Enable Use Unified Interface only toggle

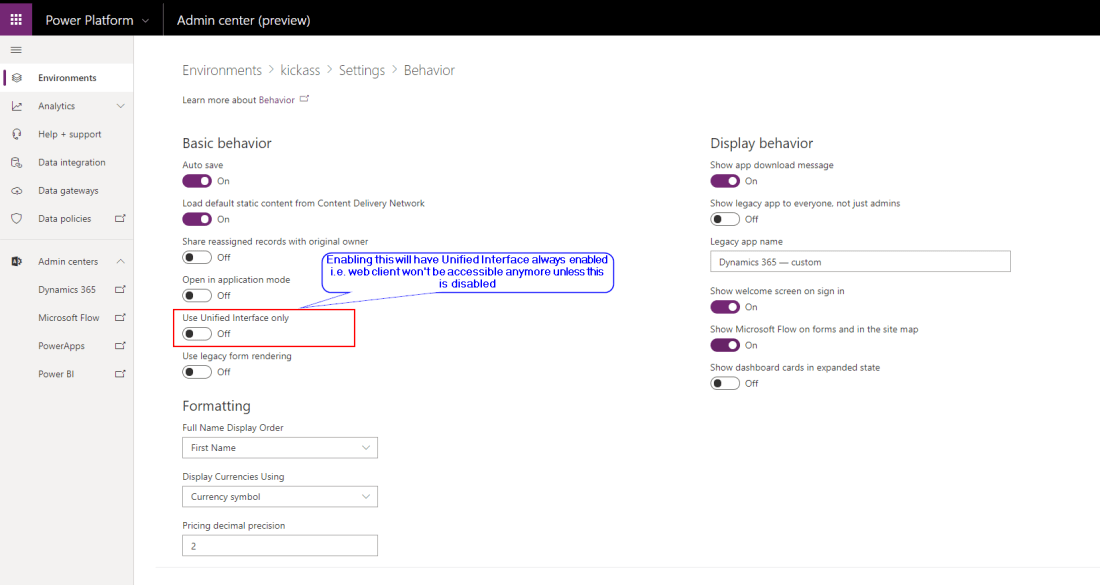197,334
